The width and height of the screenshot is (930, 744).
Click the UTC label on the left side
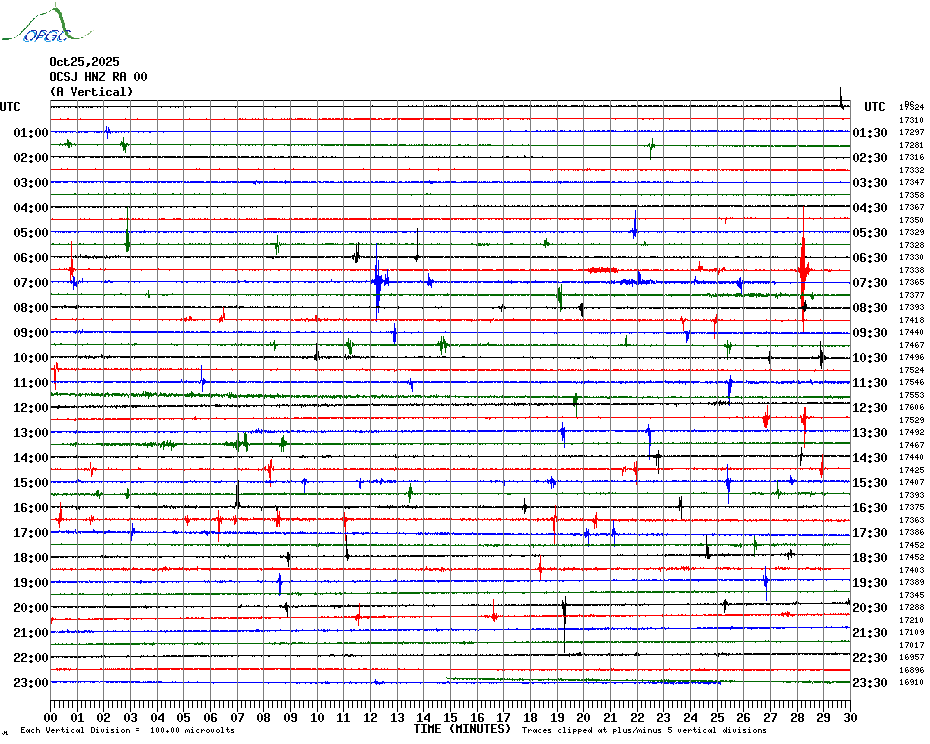click(10, 107)
